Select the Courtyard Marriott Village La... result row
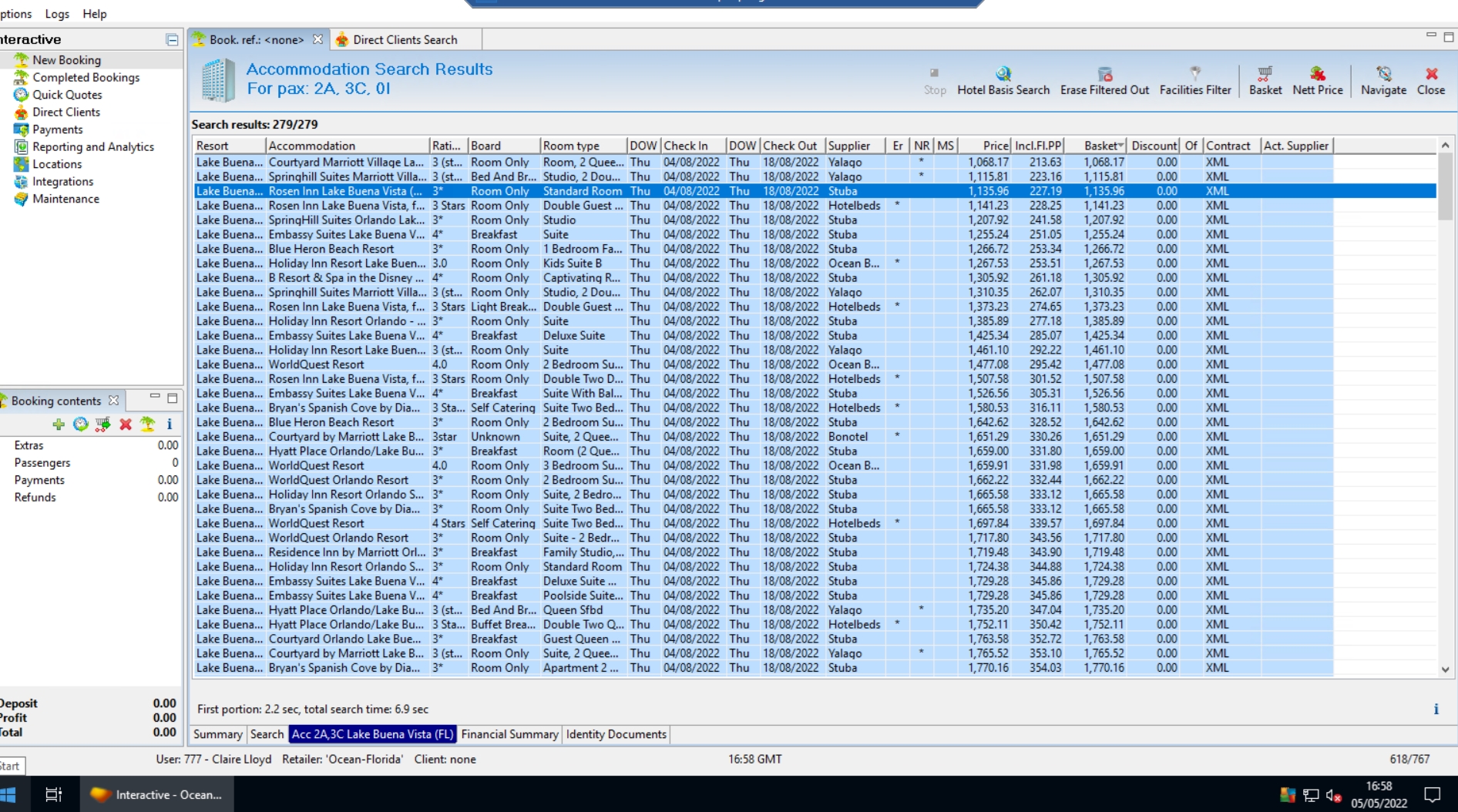Image resolution: width=1458 pixels, height=812 pixels. tap(815, 163)
